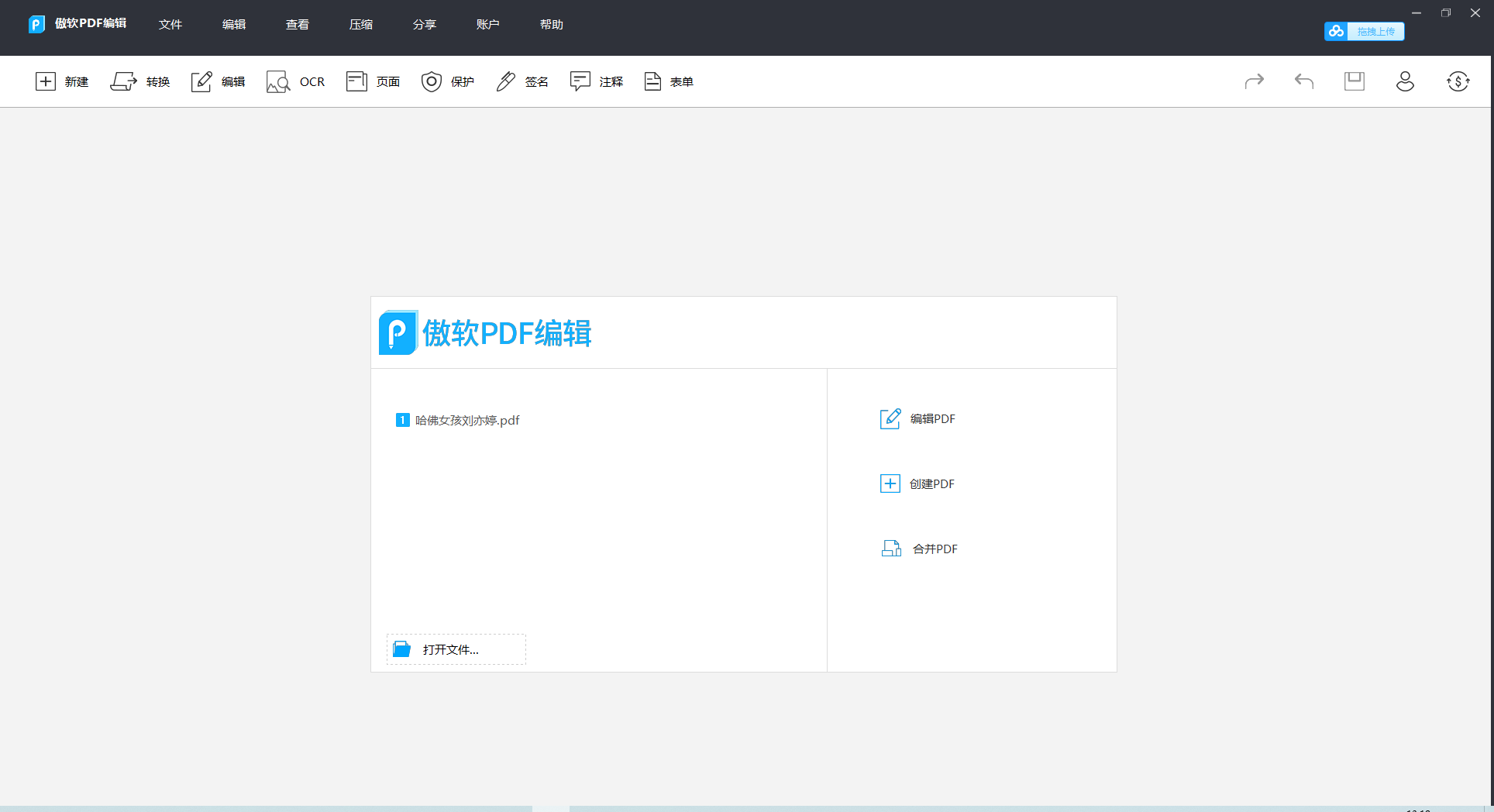Open the user account profile icon

point(1405,81)
